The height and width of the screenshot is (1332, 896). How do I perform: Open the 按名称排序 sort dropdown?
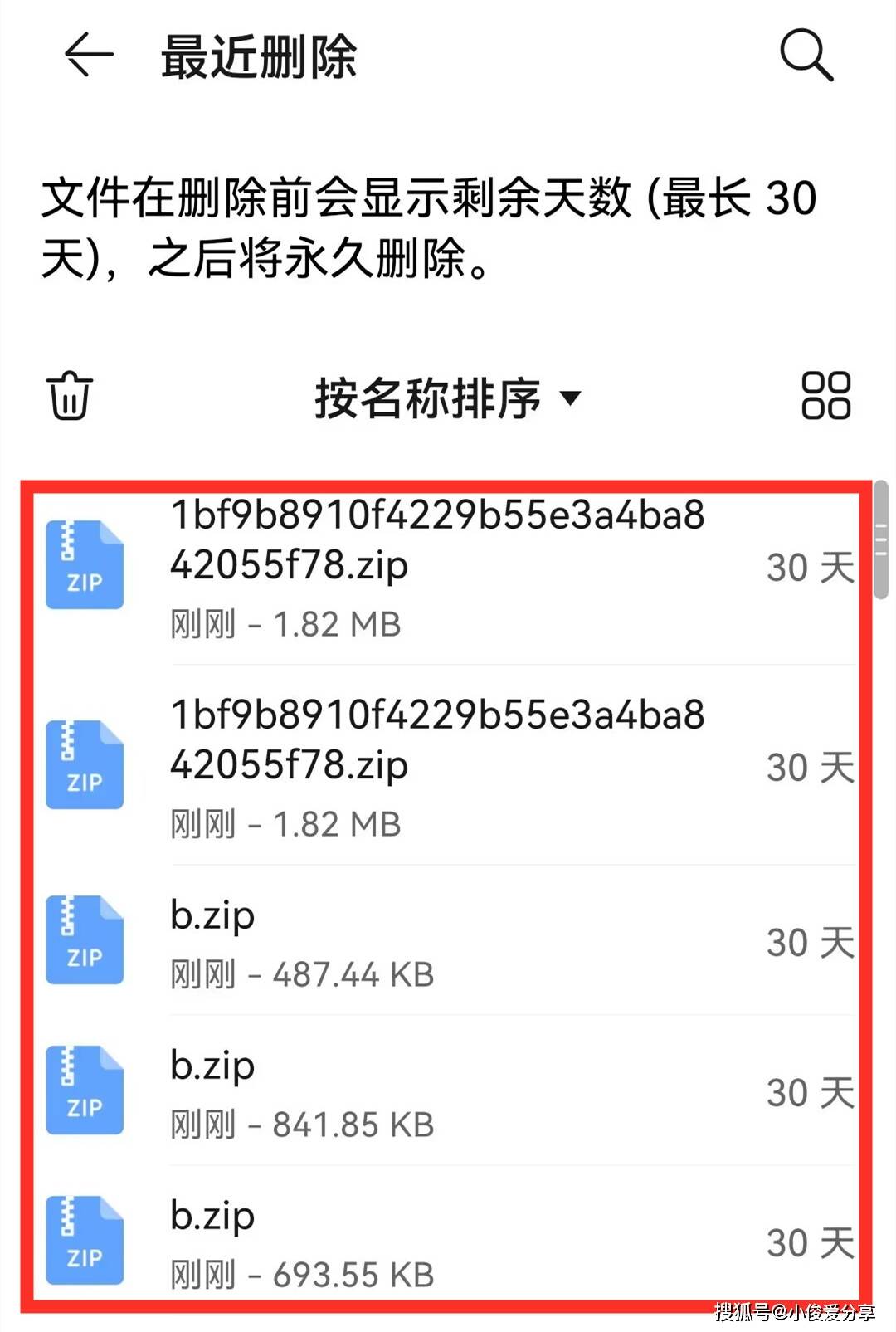[x=448, y=398]
